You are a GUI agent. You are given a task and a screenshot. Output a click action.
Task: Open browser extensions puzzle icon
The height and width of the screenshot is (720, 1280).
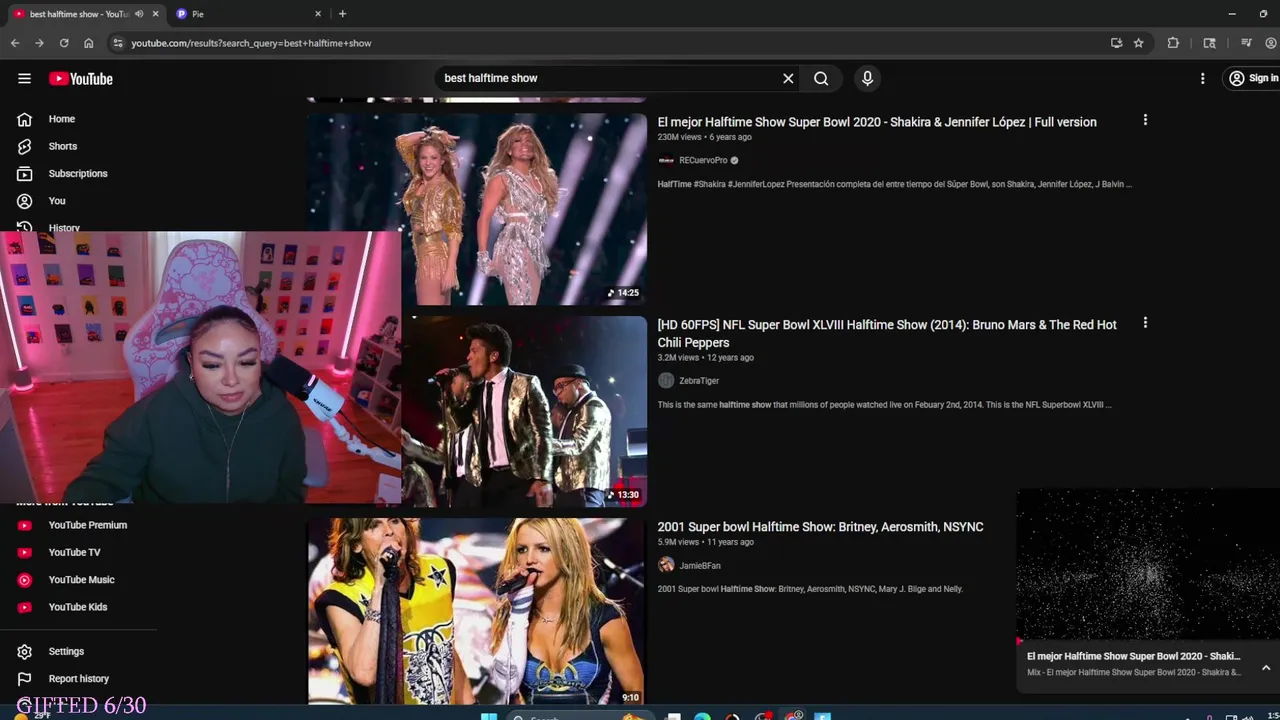pos(1173,43)
